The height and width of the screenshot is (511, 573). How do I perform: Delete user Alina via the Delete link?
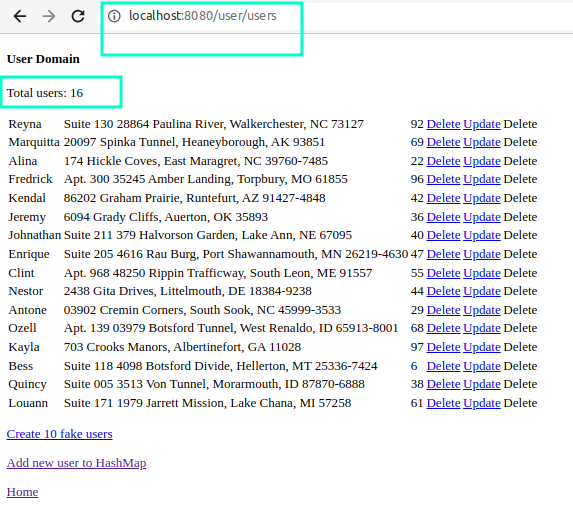(443, 161)
